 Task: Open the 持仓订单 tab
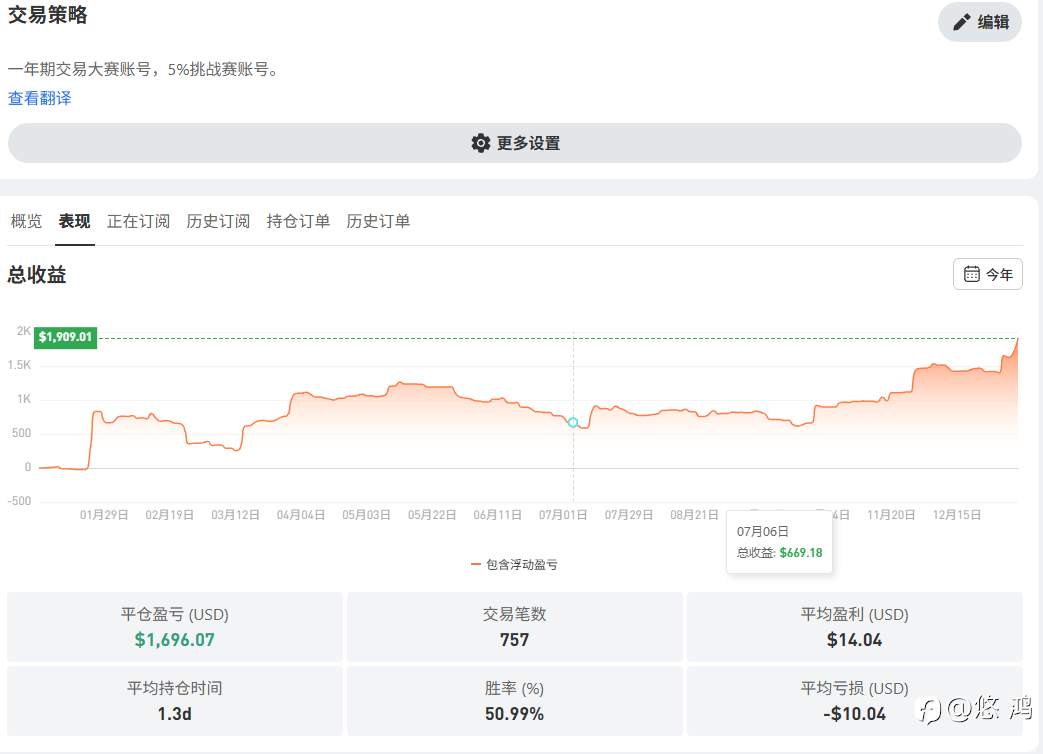(x=298, y=221)
